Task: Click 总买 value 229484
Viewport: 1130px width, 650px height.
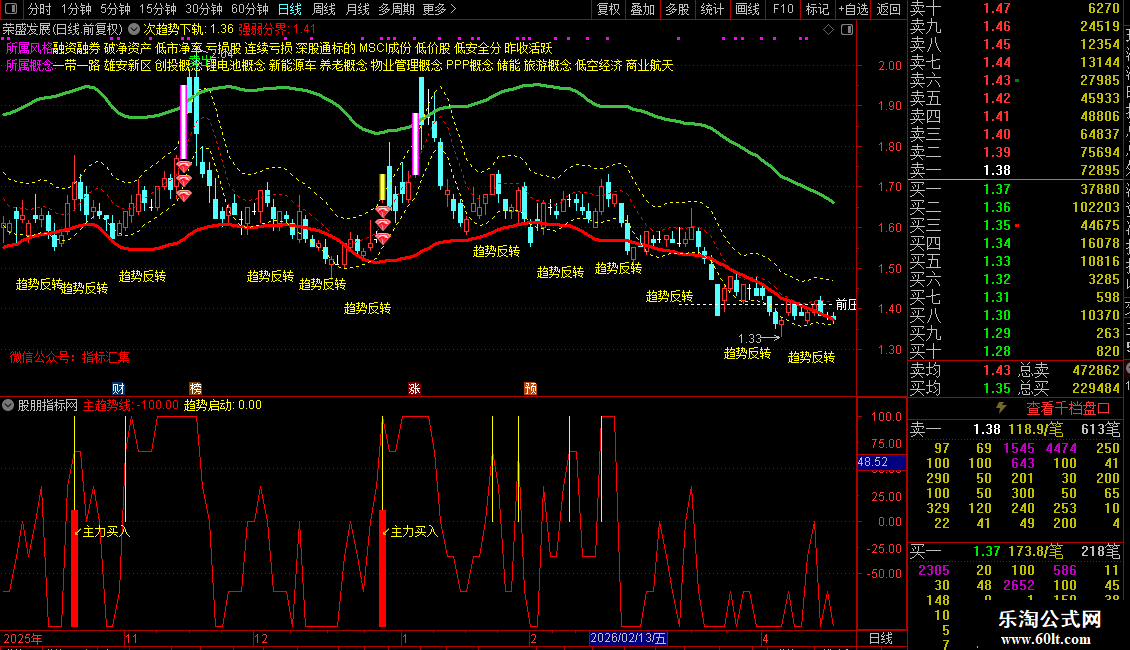Action: [x=1095, y=388]
